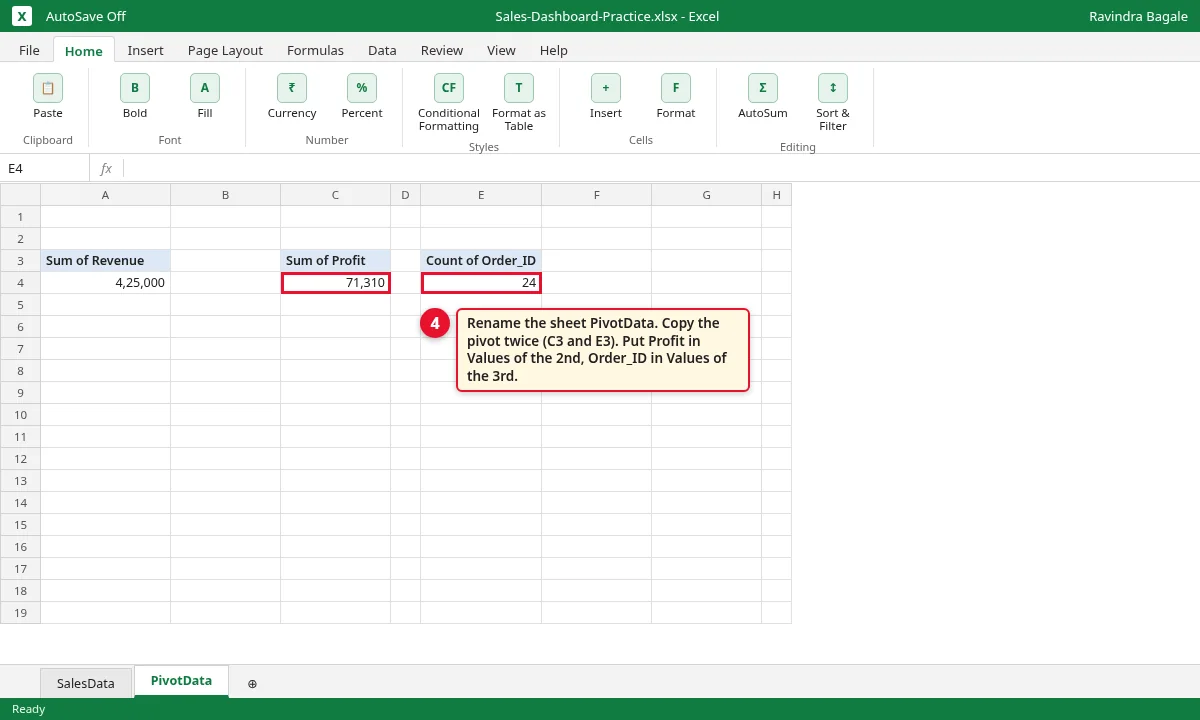Image resolution: width=1200 pixels, height=720 pixels.
Task: Add a new sheet with plus button
Action: click(x=252, y=683)
